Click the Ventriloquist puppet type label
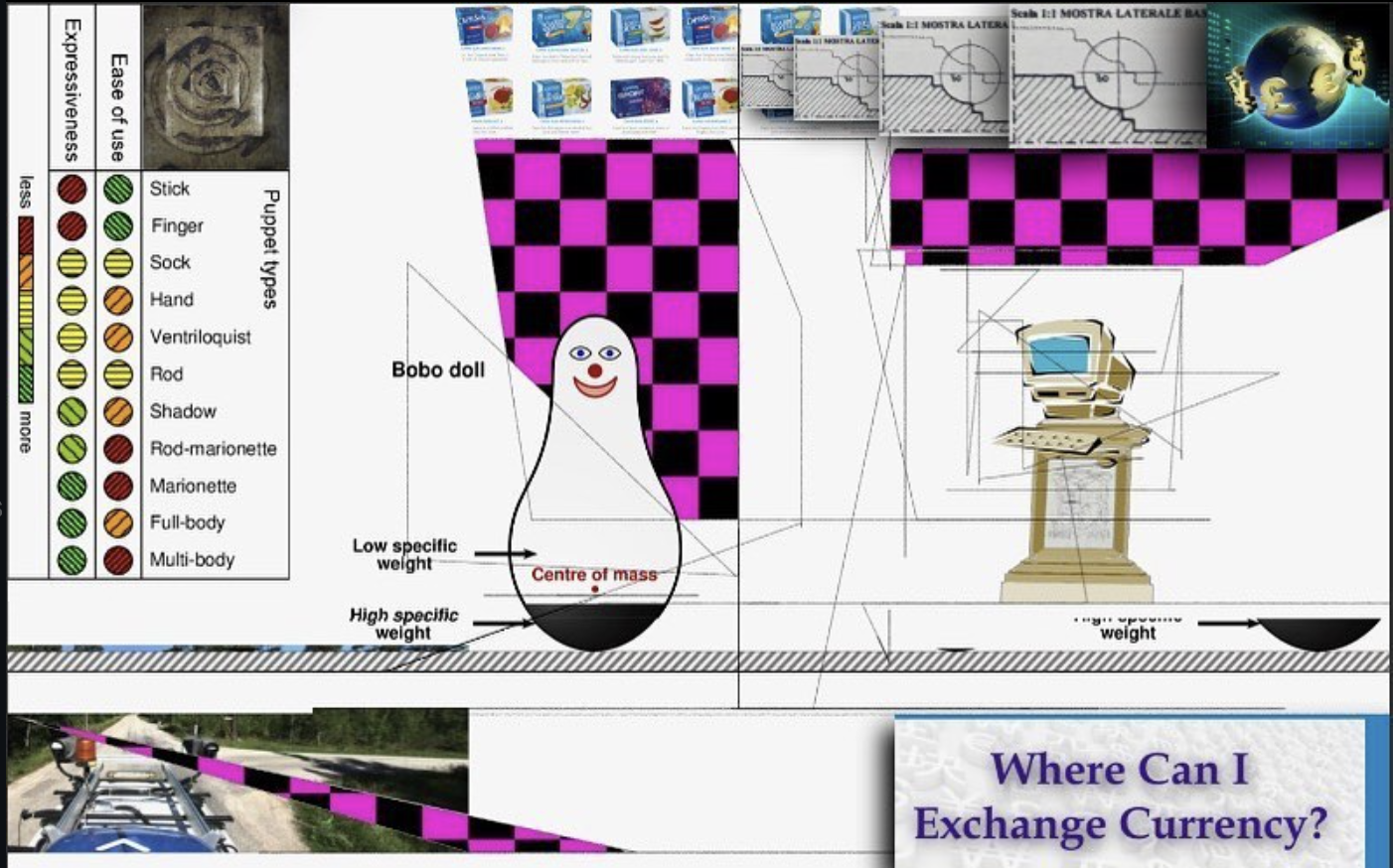 coord(200,337)
